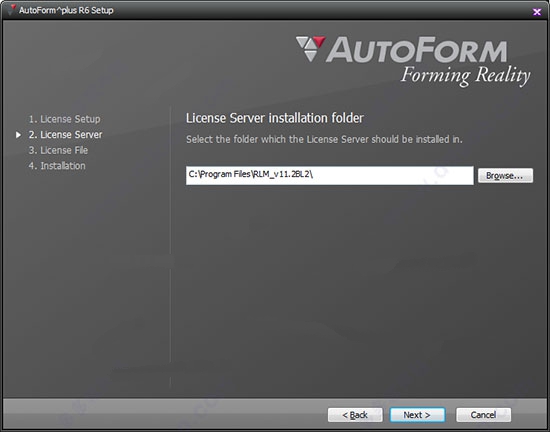Click the AutoForm wordmark text
The height and width of the screenshot is (432, 550).
pos(417,50)
